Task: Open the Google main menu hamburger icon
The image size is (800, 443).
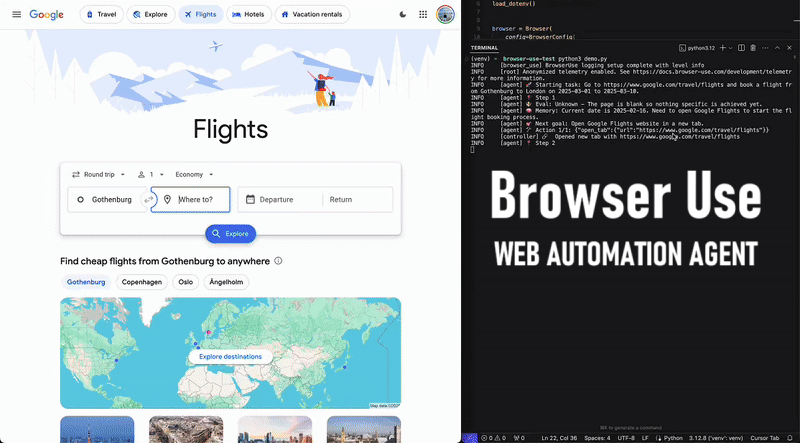Action: pyautogui.click(x=16, y=14)
